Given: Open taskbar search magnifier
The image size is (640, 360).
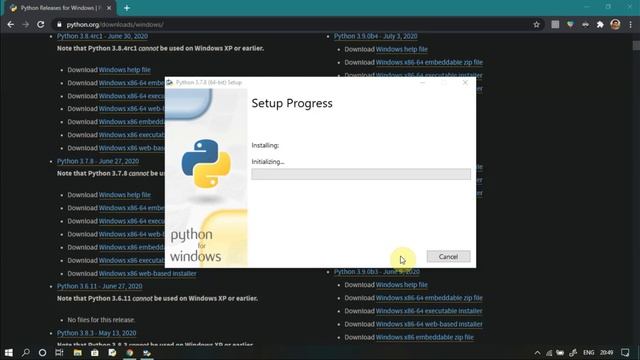Looking at the screenshot, I should [x=26, y=352].
